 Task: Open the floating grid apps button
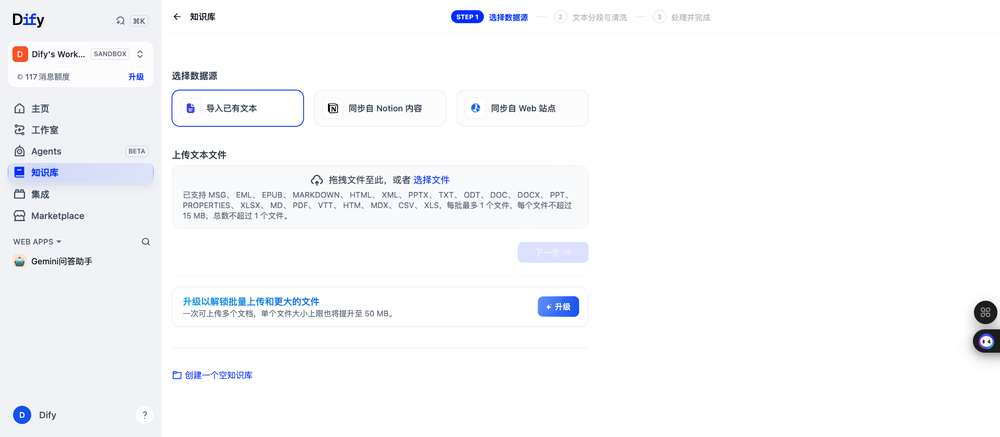click(x=985, y=313)
